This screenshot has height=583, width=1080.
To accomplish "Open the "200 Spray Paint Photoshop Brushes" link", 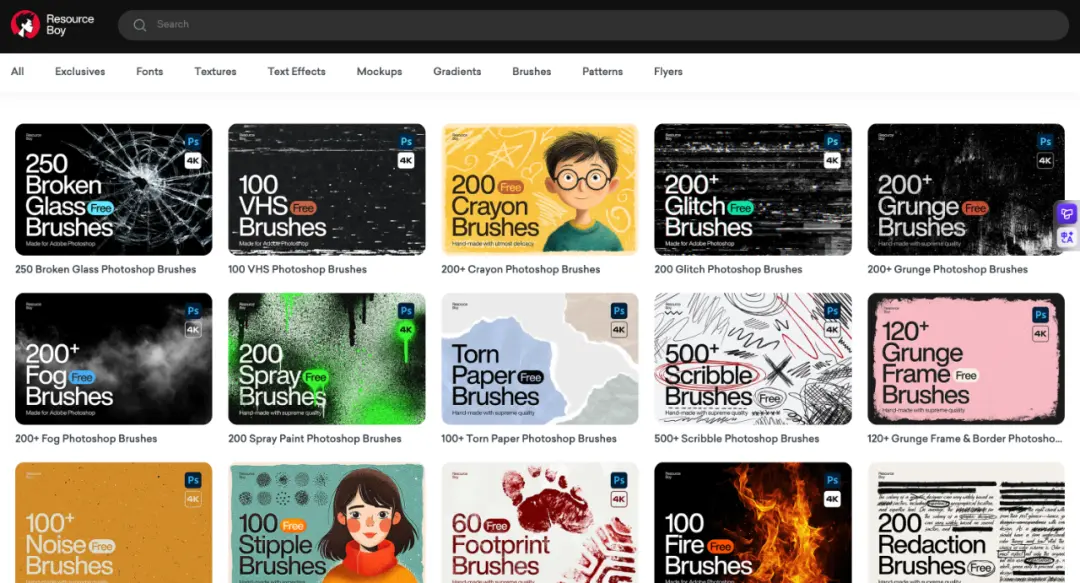I will [315, 438].
